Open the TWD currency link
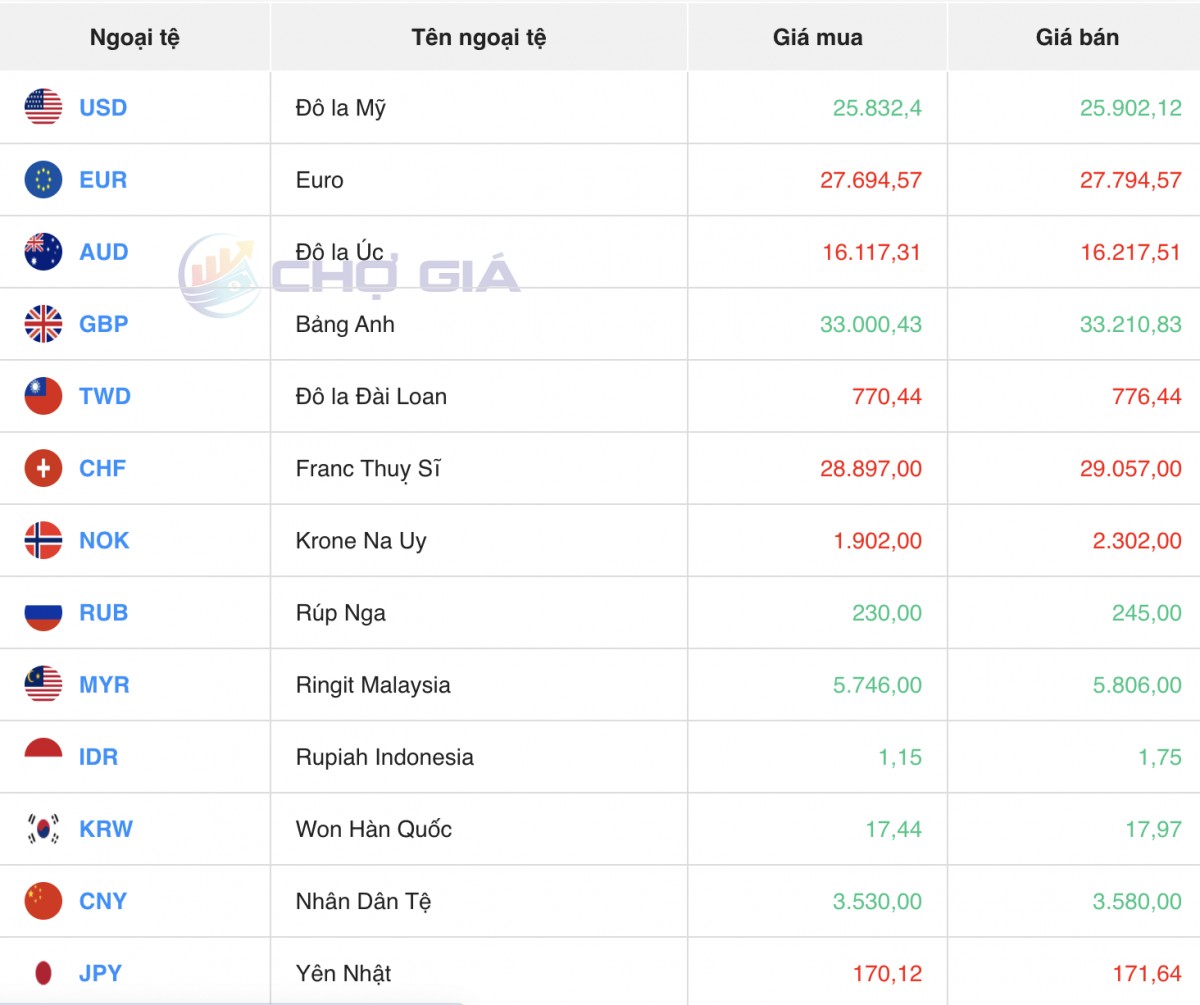This screenshot has width=1200, height=1005. (105, 396)
